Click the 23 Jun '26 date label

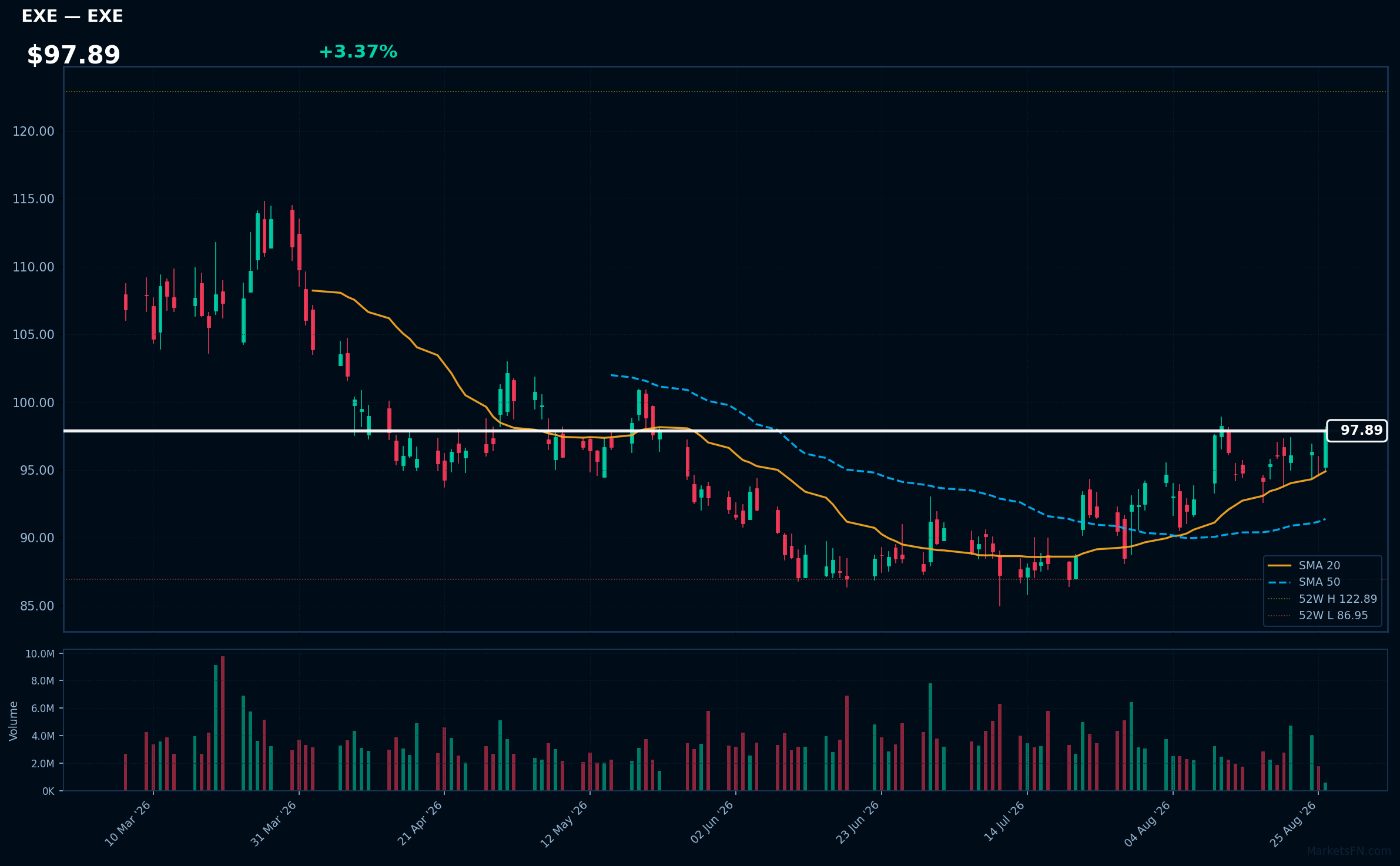tap(857, 824)
